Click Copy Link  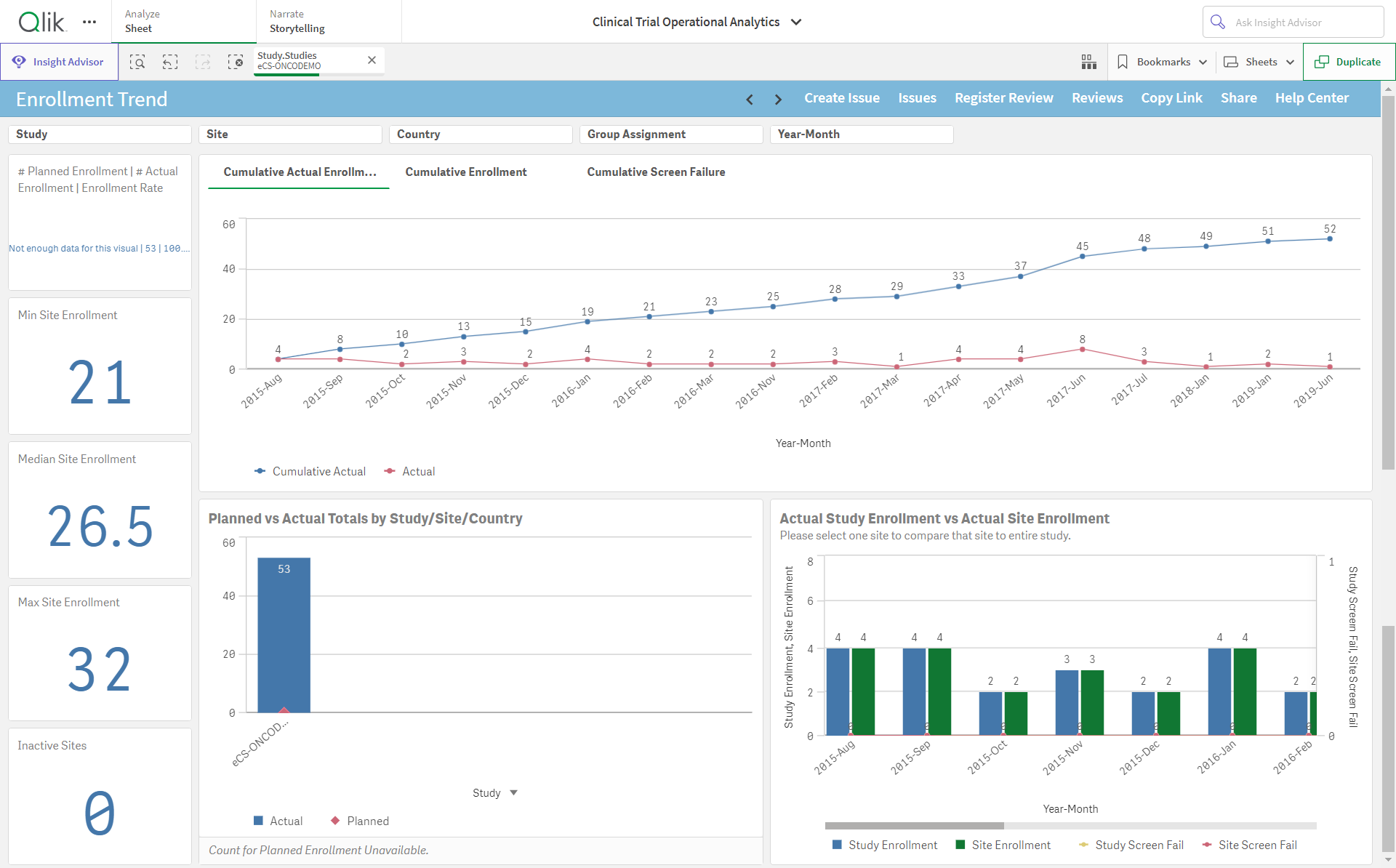[1171, 98]
